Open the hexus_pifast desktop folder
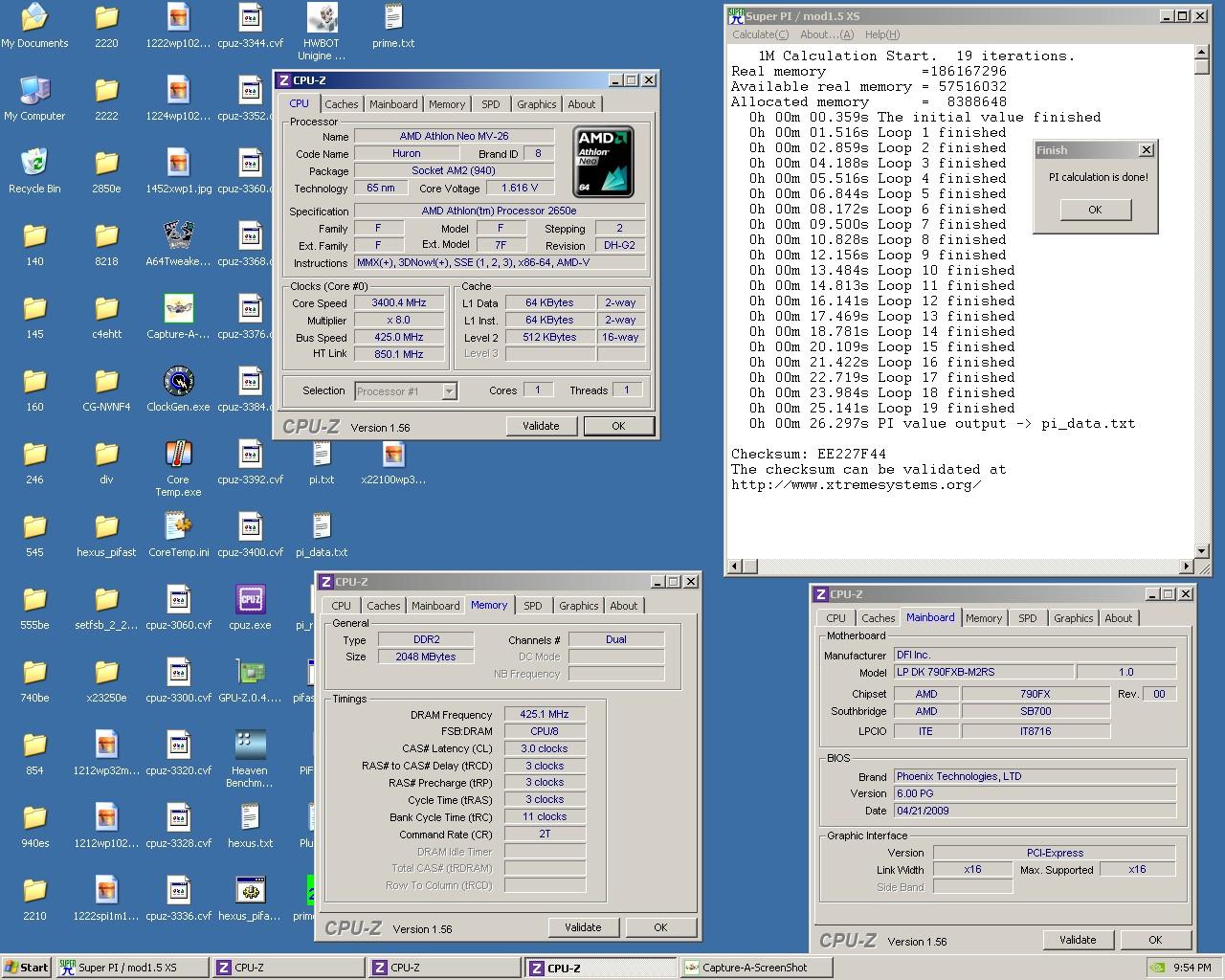The width and height of the screenshot is (1225, 980). coord(106,534)
